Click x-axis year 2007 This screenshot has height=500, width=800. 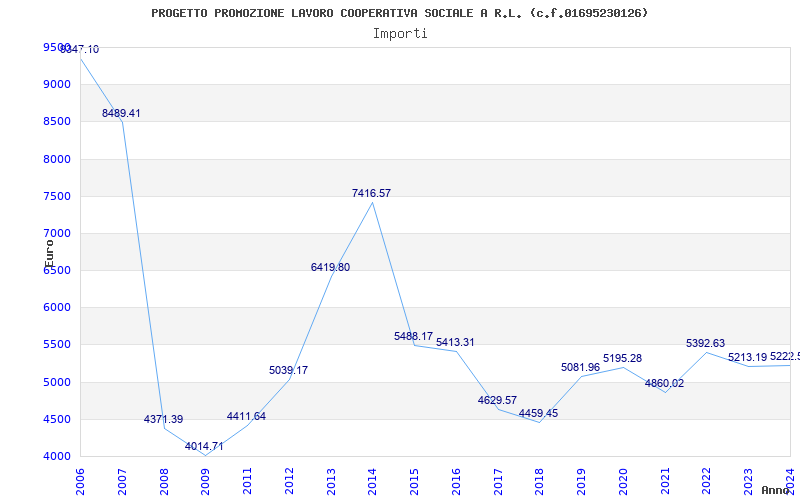[x=122, y=482]
